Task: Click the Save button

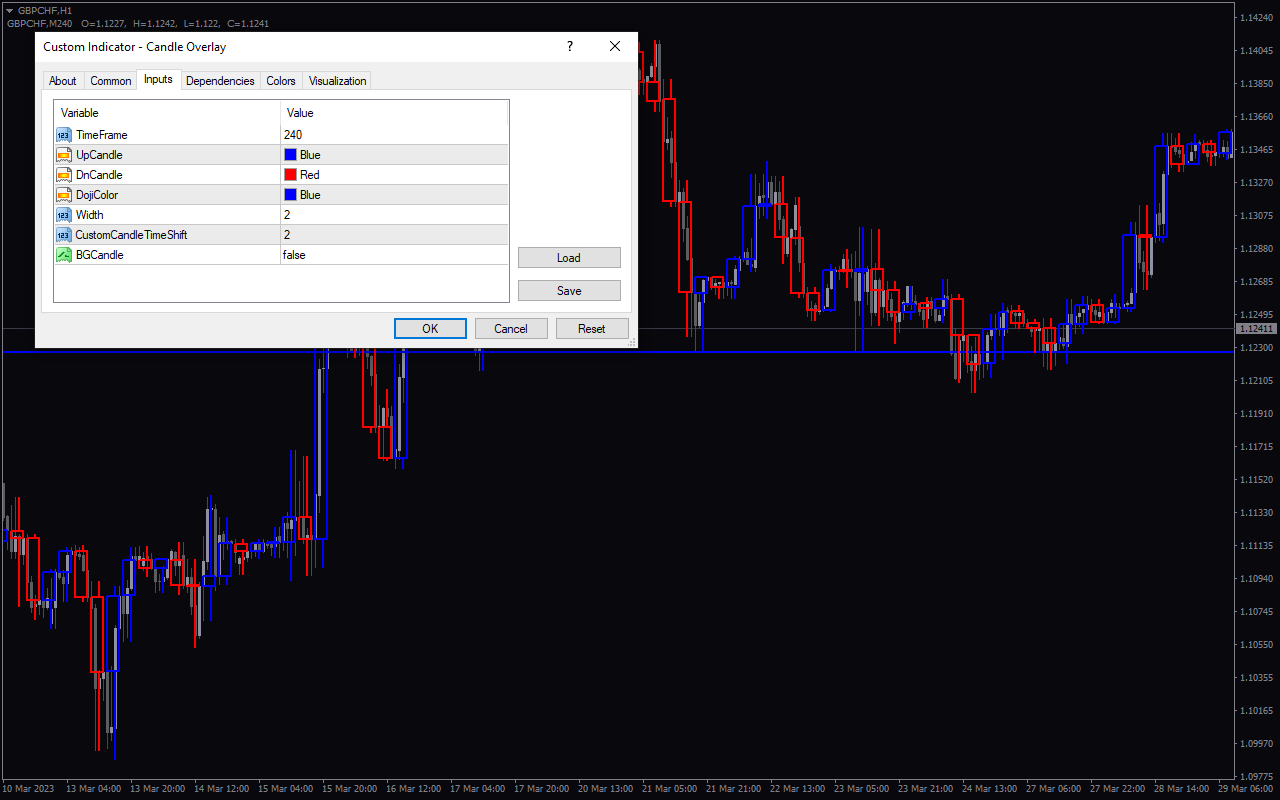Action: (x=569, y=291)
